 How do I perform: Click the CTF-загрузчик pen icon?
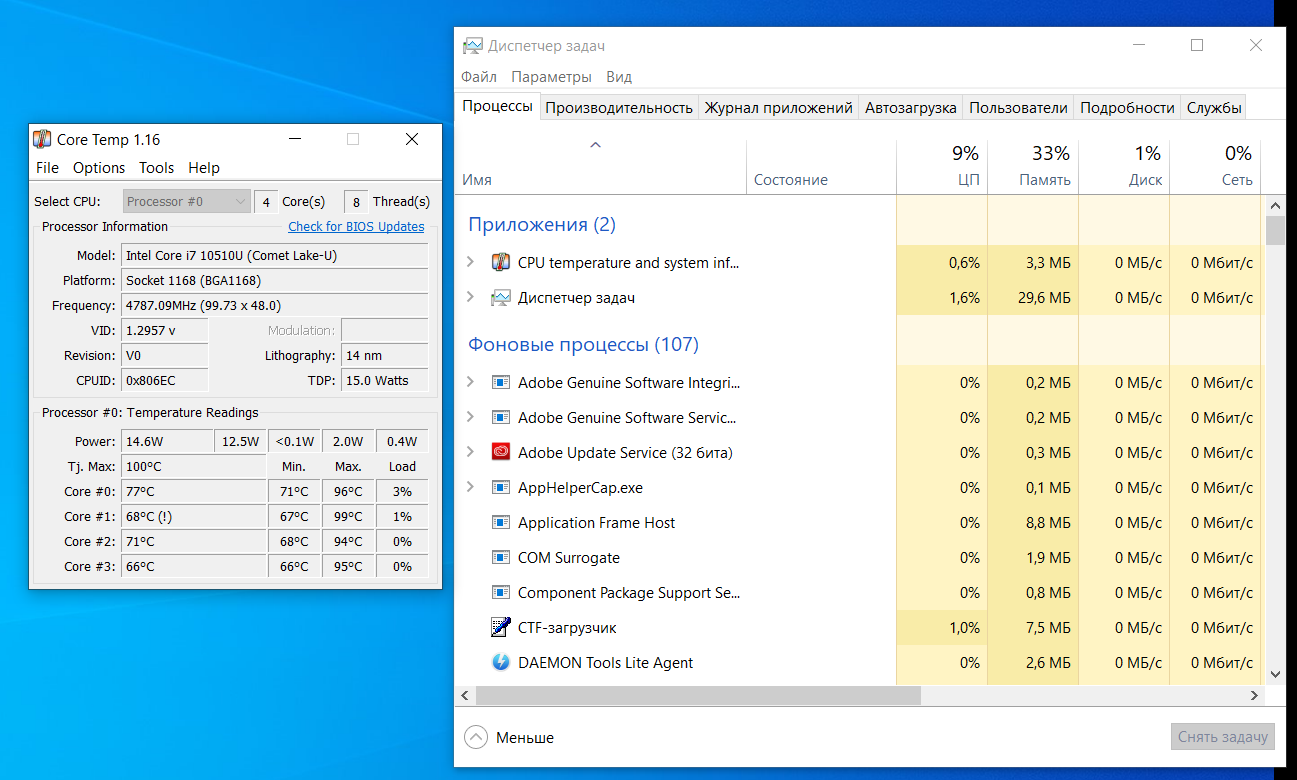click(x=501, y=628)
